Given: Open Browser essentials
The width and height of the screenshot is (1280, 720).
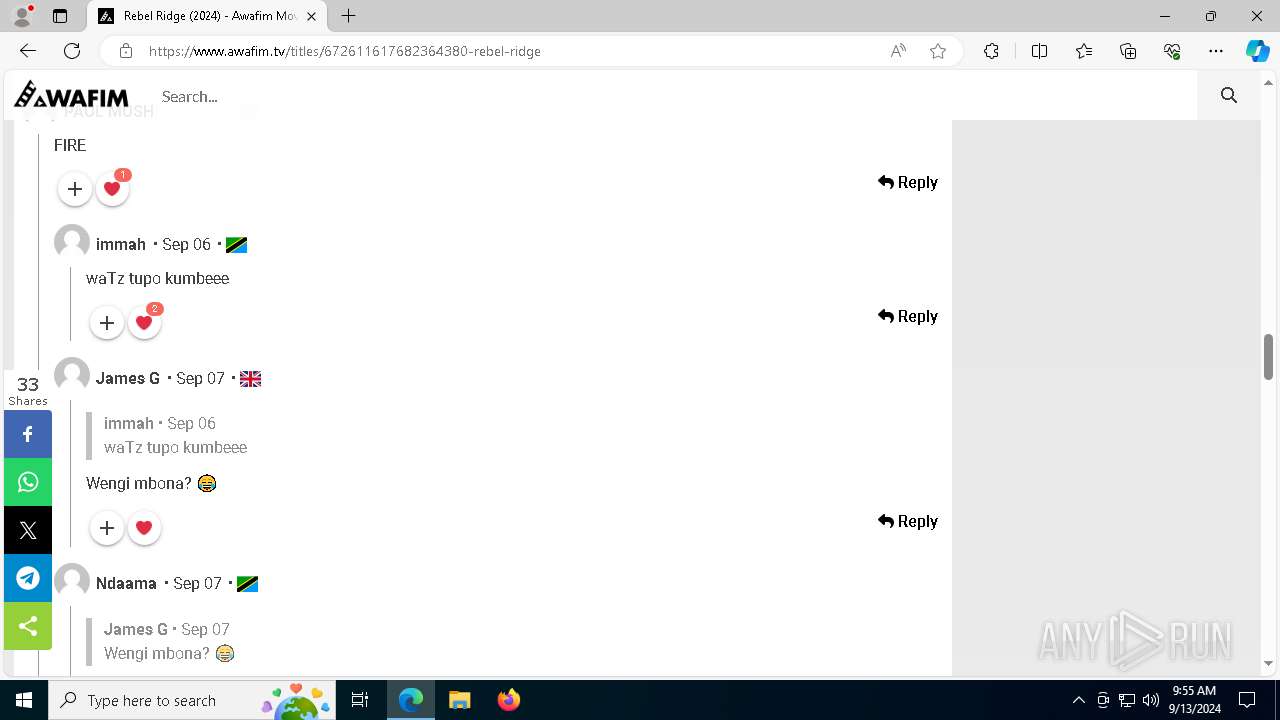Looking at the screenshot, I should point(1172,51).
